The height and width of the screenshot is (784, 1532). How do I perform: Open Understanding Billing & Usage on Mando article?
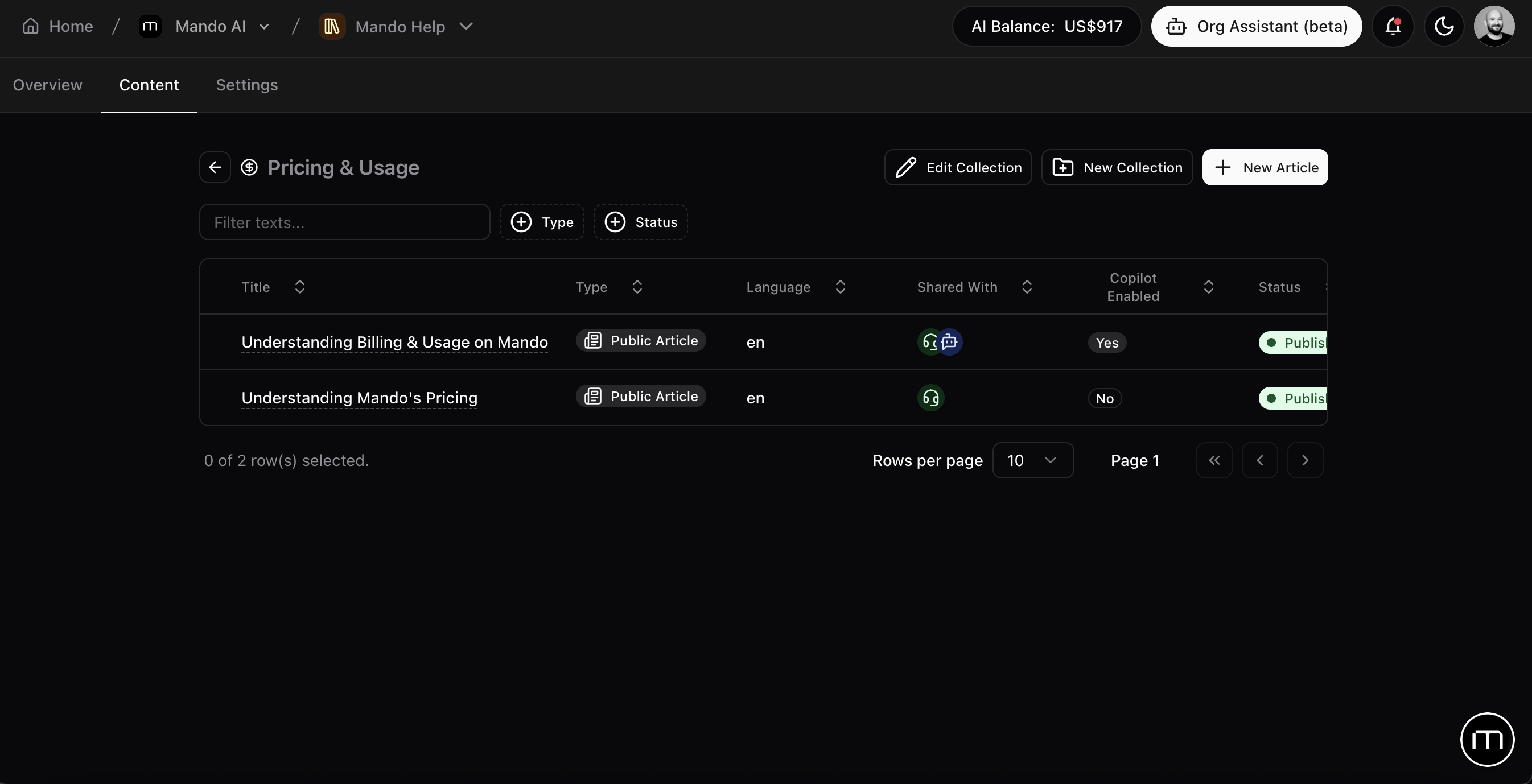pyautogui.click(x=394, y=342)
